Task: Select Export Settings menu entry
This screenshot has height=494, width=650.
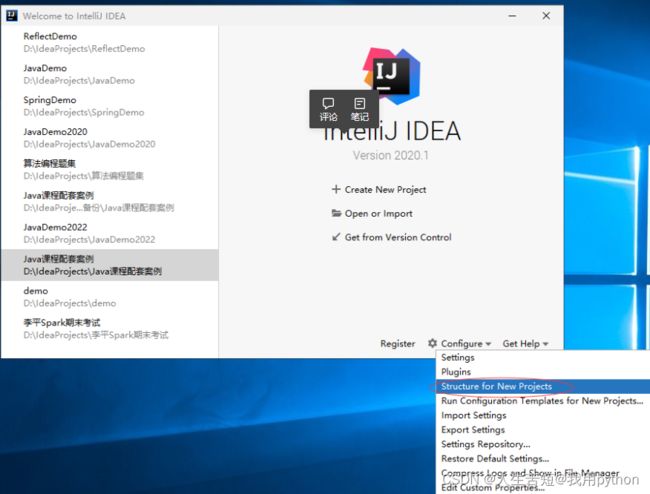Action: click(543, 430)
